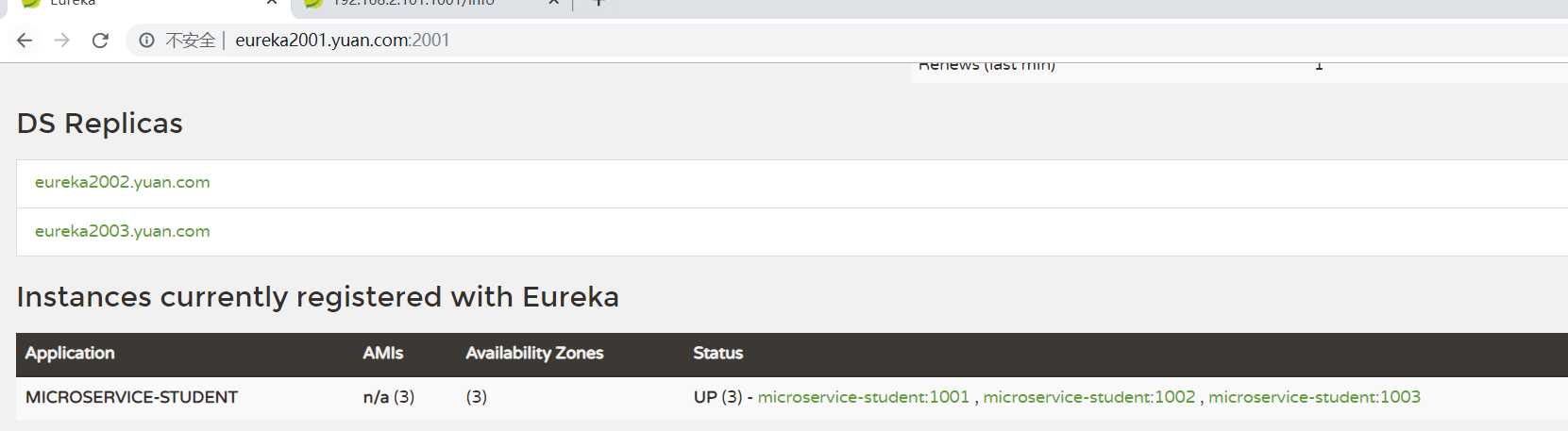Open the microservice-student:1003 instance link

(x=1314, y=397)
